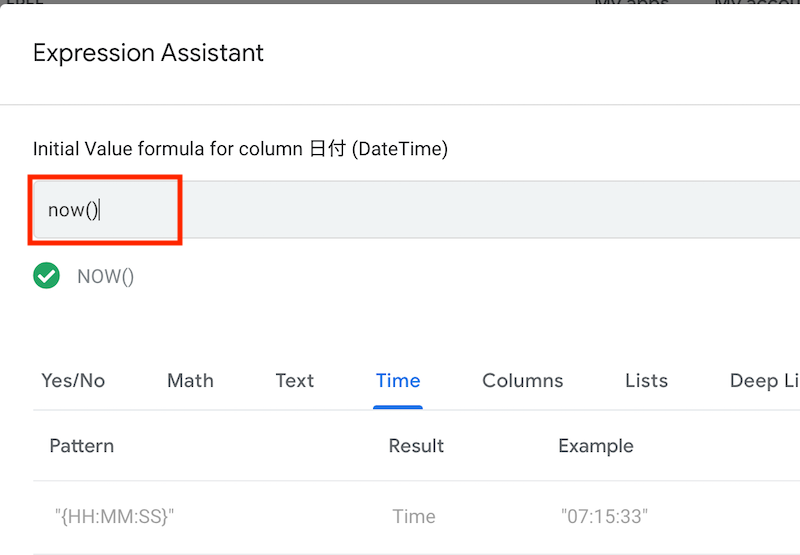
Task: Select the Time tab
Action: click(x=398, y=381)
